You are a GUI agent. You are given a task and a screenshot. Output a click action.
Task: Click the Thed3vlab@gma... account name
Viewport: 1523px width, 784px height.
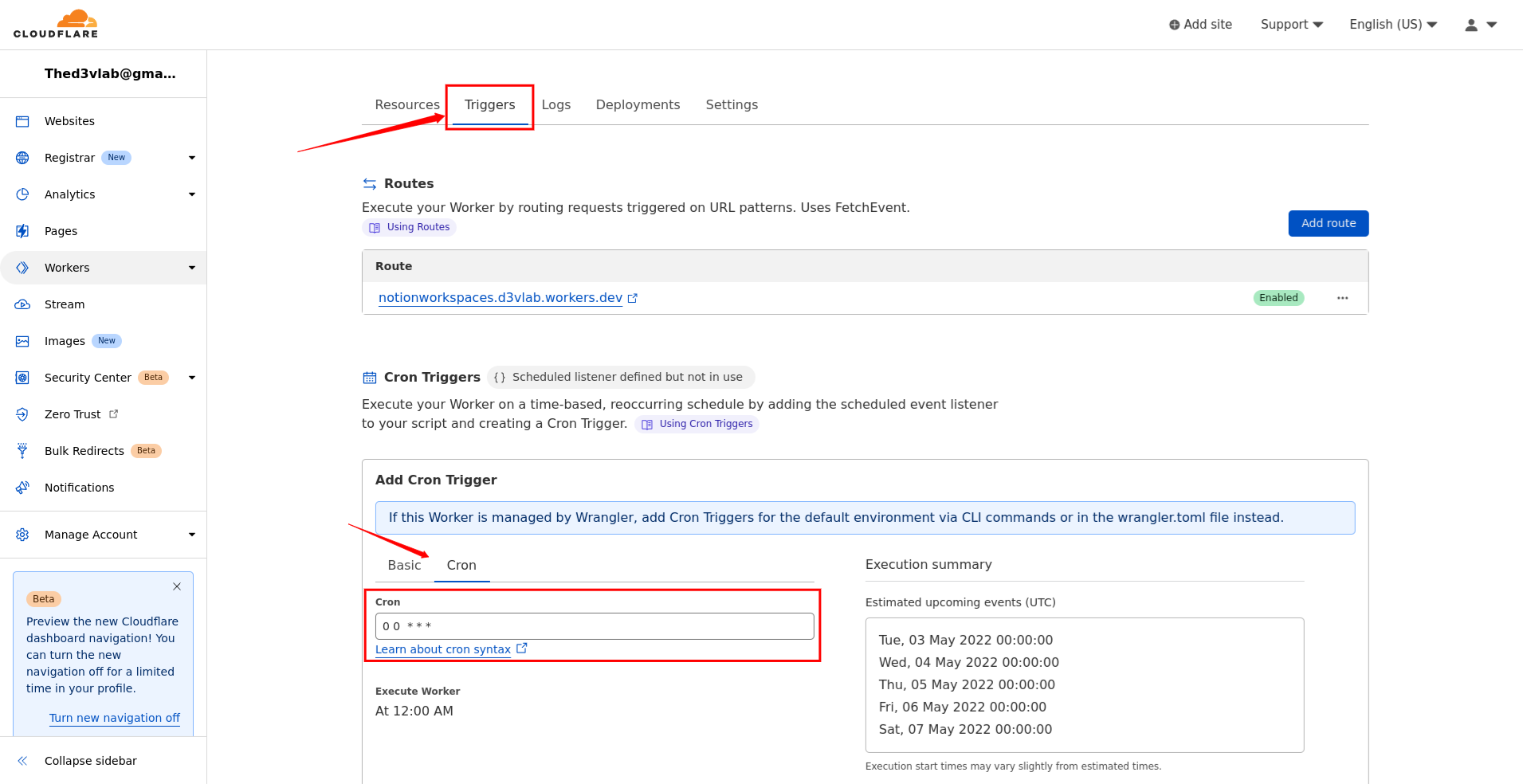tap(110, 74)
